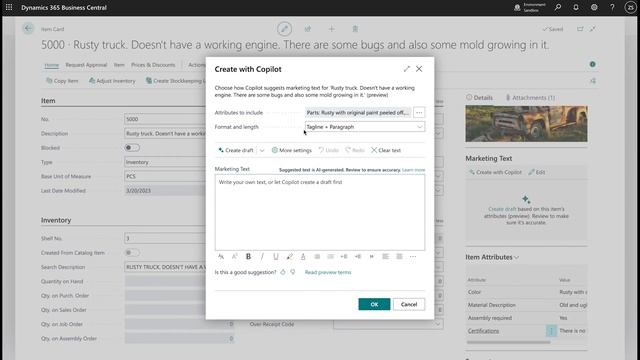Click the rusty truck item picture
This screenshot has height=360, width=640.
pos(527,124)
